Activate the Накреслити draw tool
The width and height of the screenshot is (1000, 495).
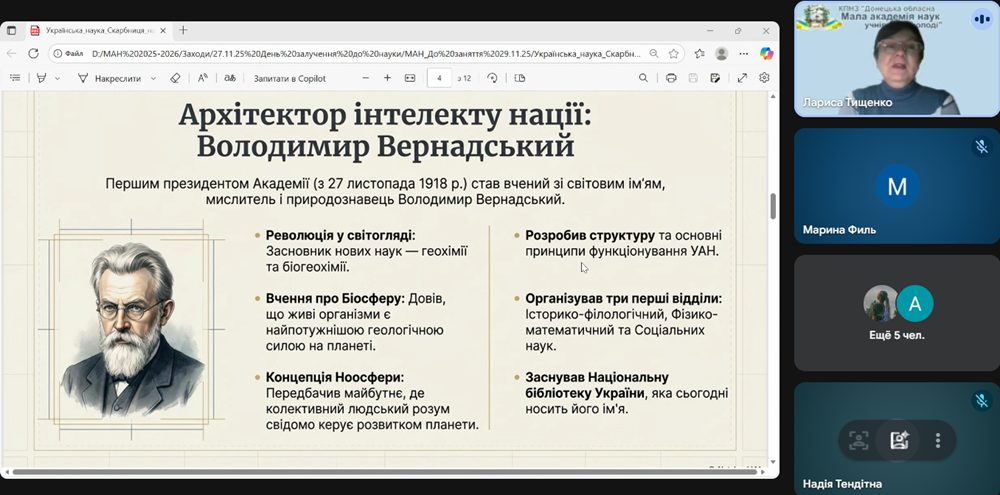pyautogui.click(x=109, y=78)
